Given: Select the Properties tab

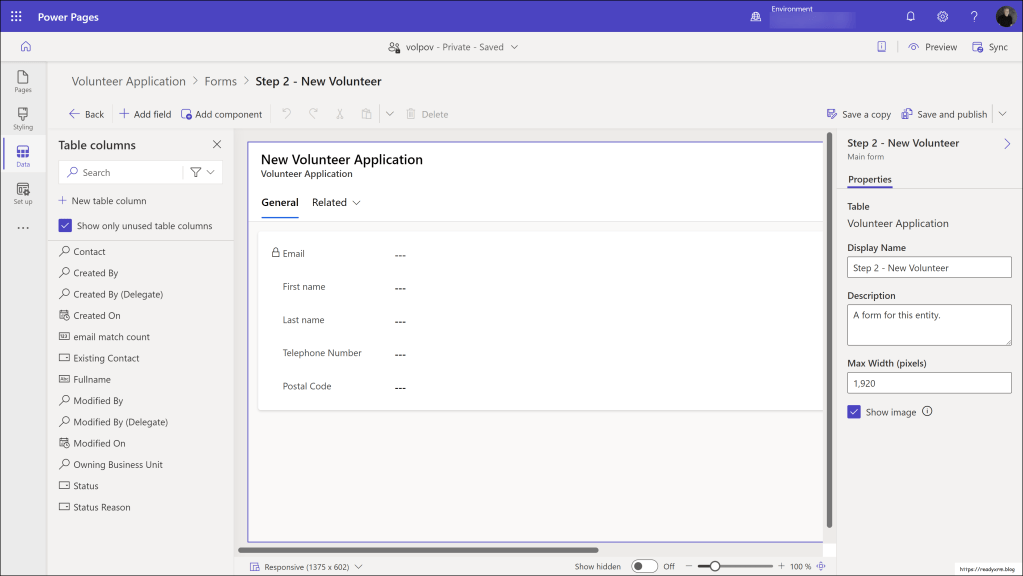Looking at the screenshot, I should click(x=869, y=180).
